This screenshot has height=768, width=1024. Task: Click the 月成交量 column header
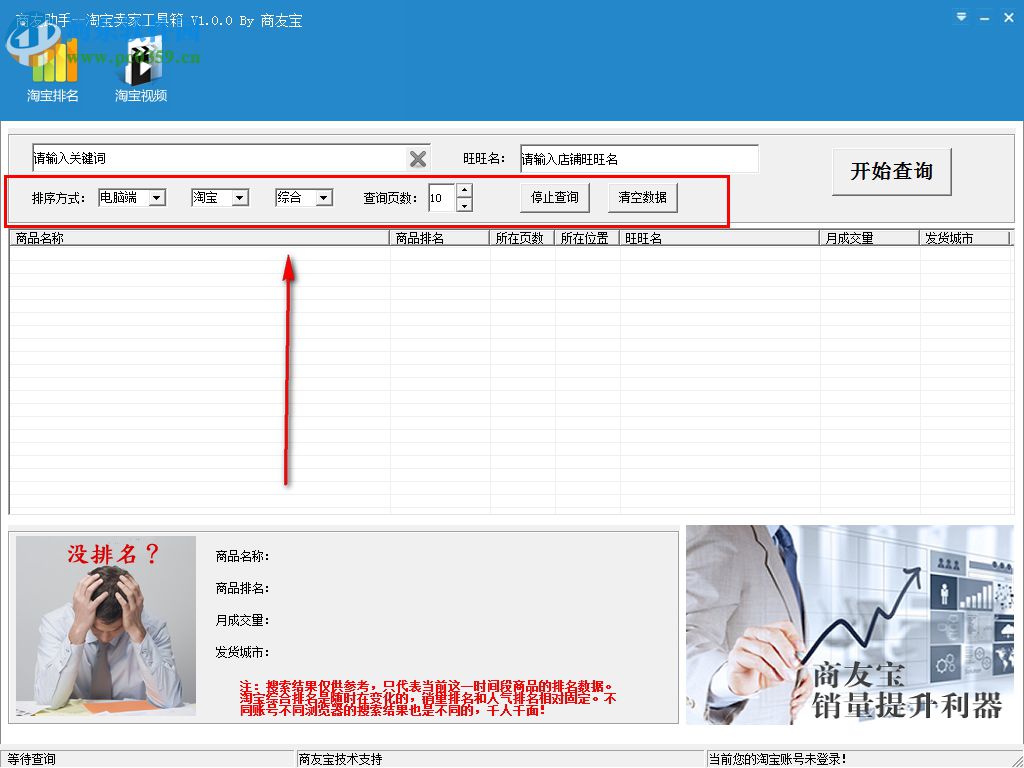coord(866,237)
